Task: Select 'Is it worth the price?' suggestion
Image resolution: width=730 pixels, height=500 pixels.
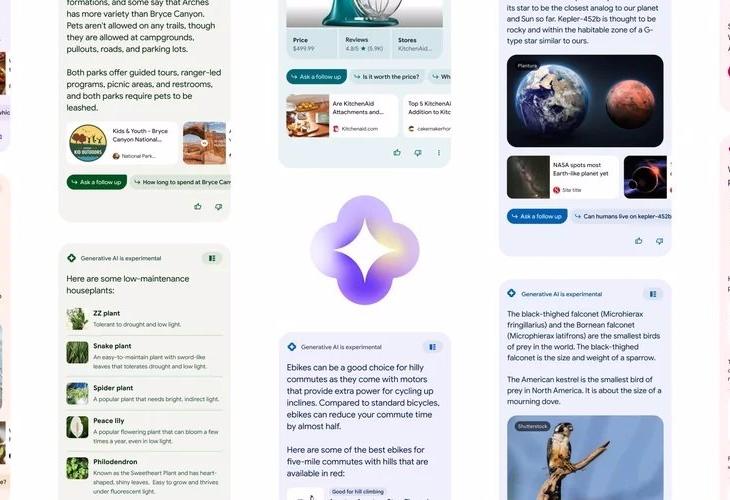Action: (386, 77)
